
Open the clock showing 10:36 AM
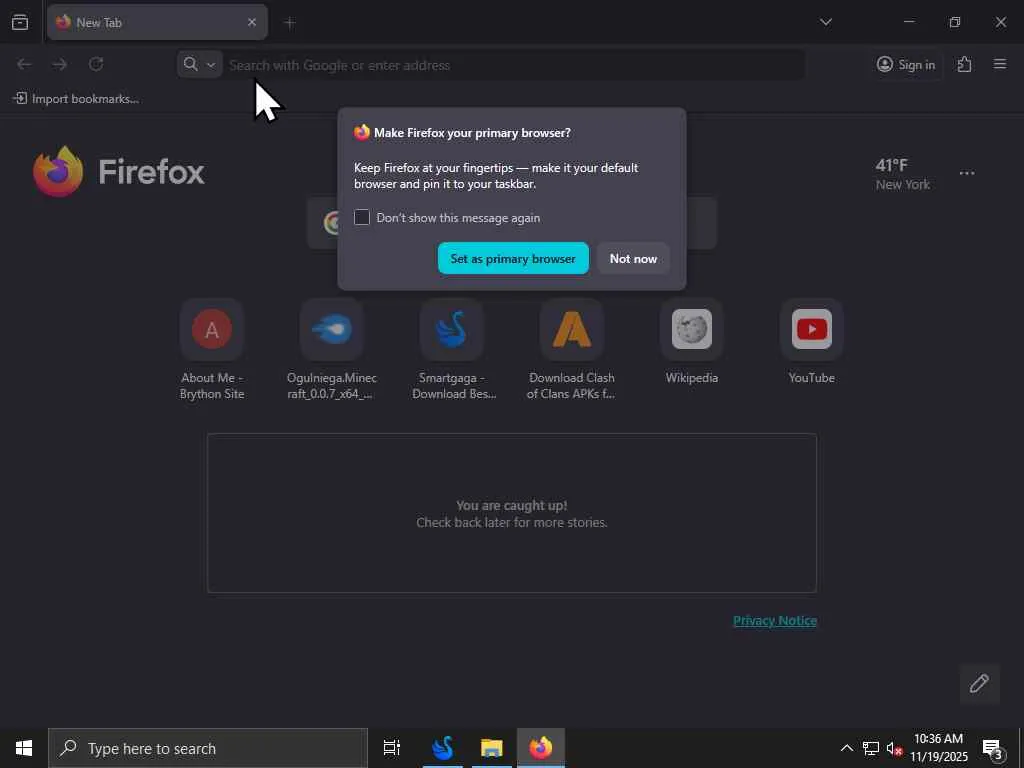click(x=938, y=748)
